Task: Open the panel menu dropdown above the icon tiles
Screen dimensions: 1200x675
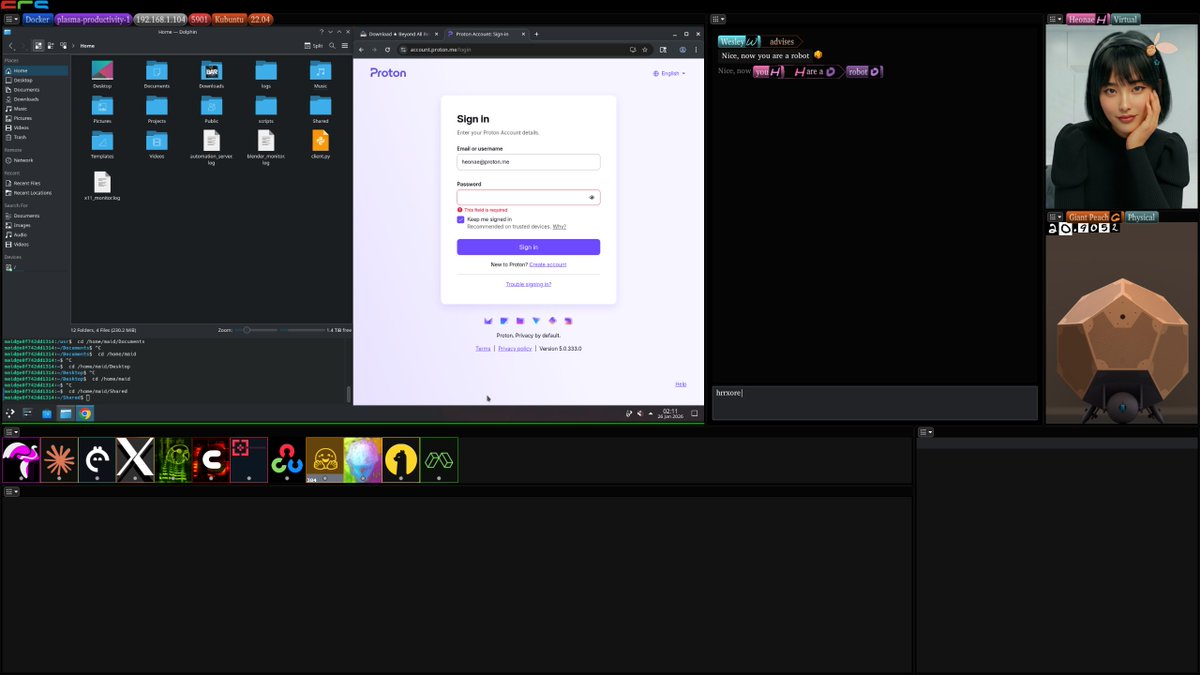Action: pos(11,432)
